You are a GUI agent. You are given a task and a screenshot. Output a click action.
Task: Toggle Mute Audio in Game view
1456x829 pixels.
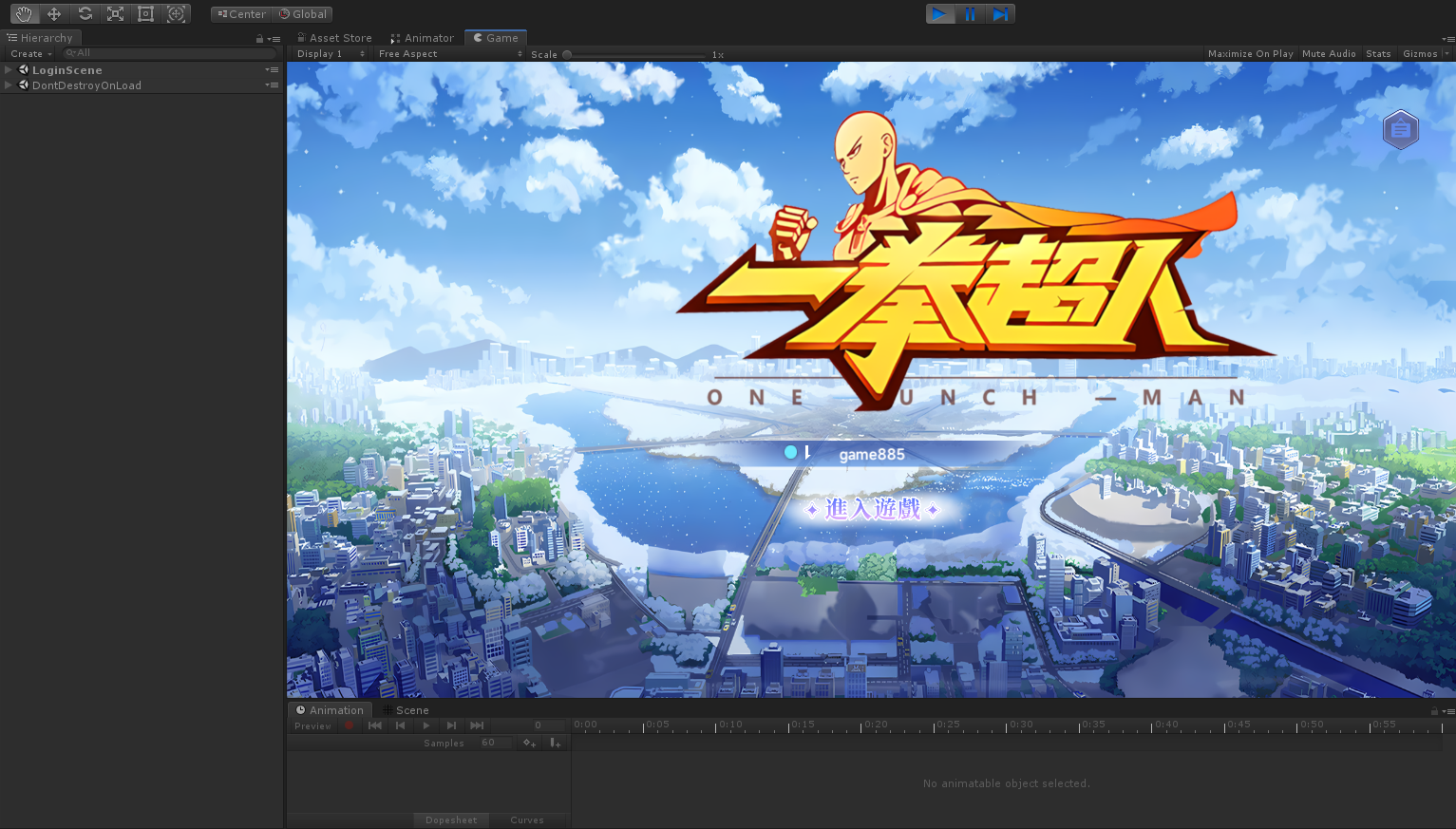(1329, 54)
